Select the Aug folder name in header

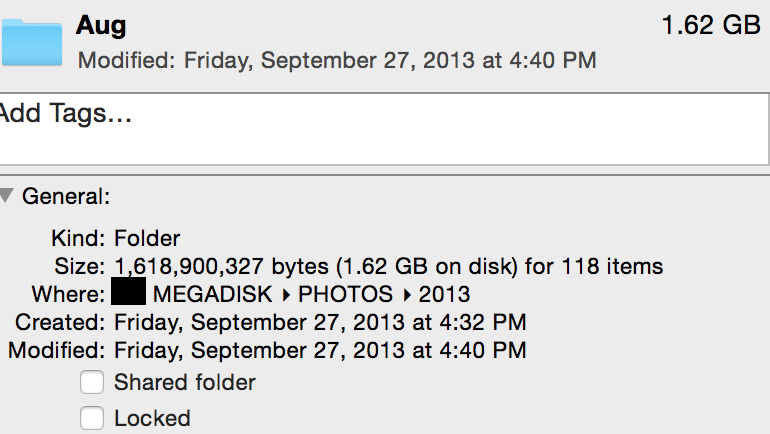[x=101, y=25]
